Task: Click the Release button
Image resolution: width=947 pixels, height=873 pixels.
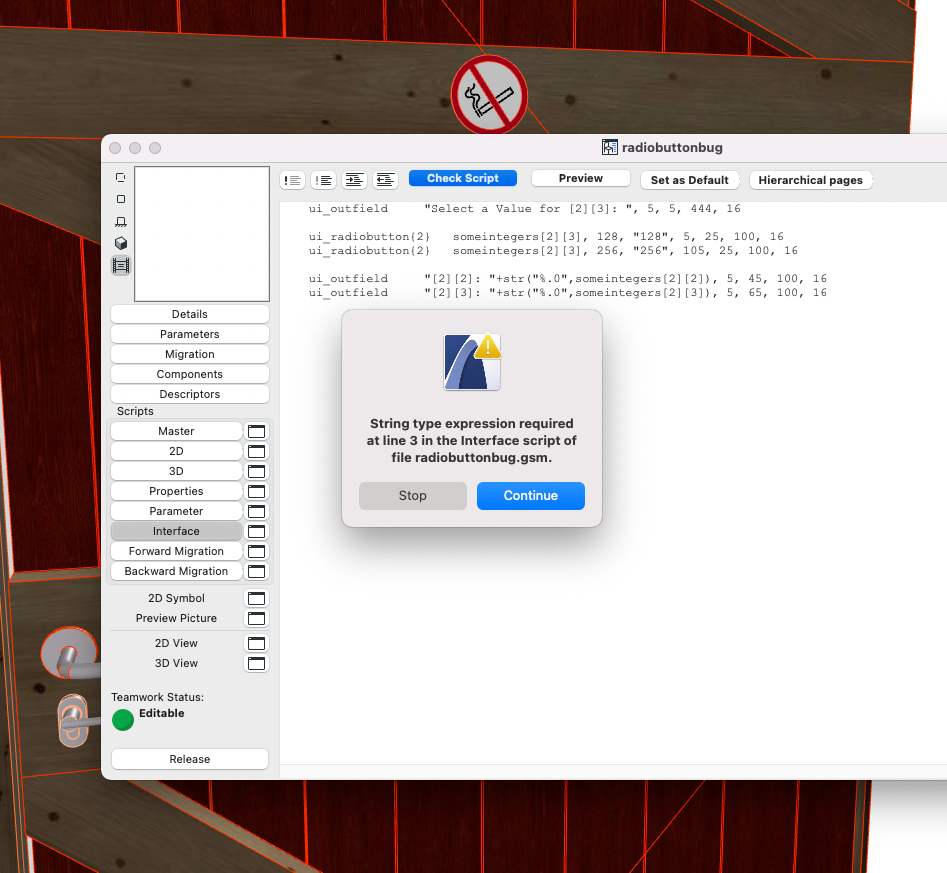Action: (190, 759)
